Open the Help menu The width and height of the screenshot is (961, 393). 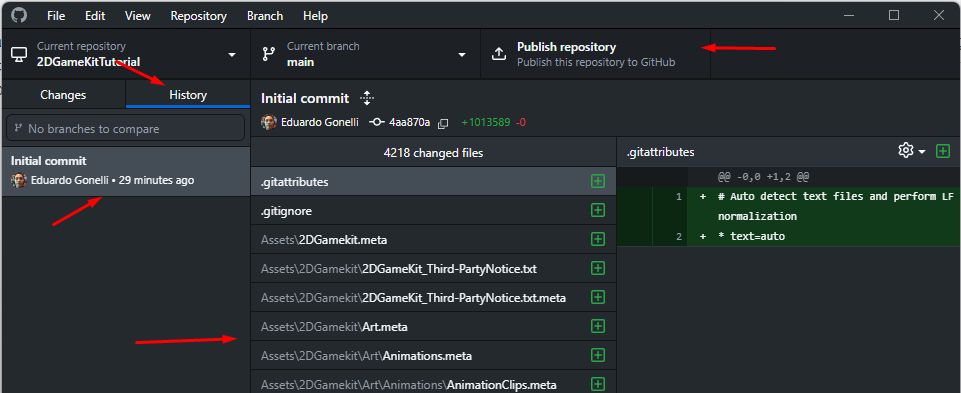point(315,16)
